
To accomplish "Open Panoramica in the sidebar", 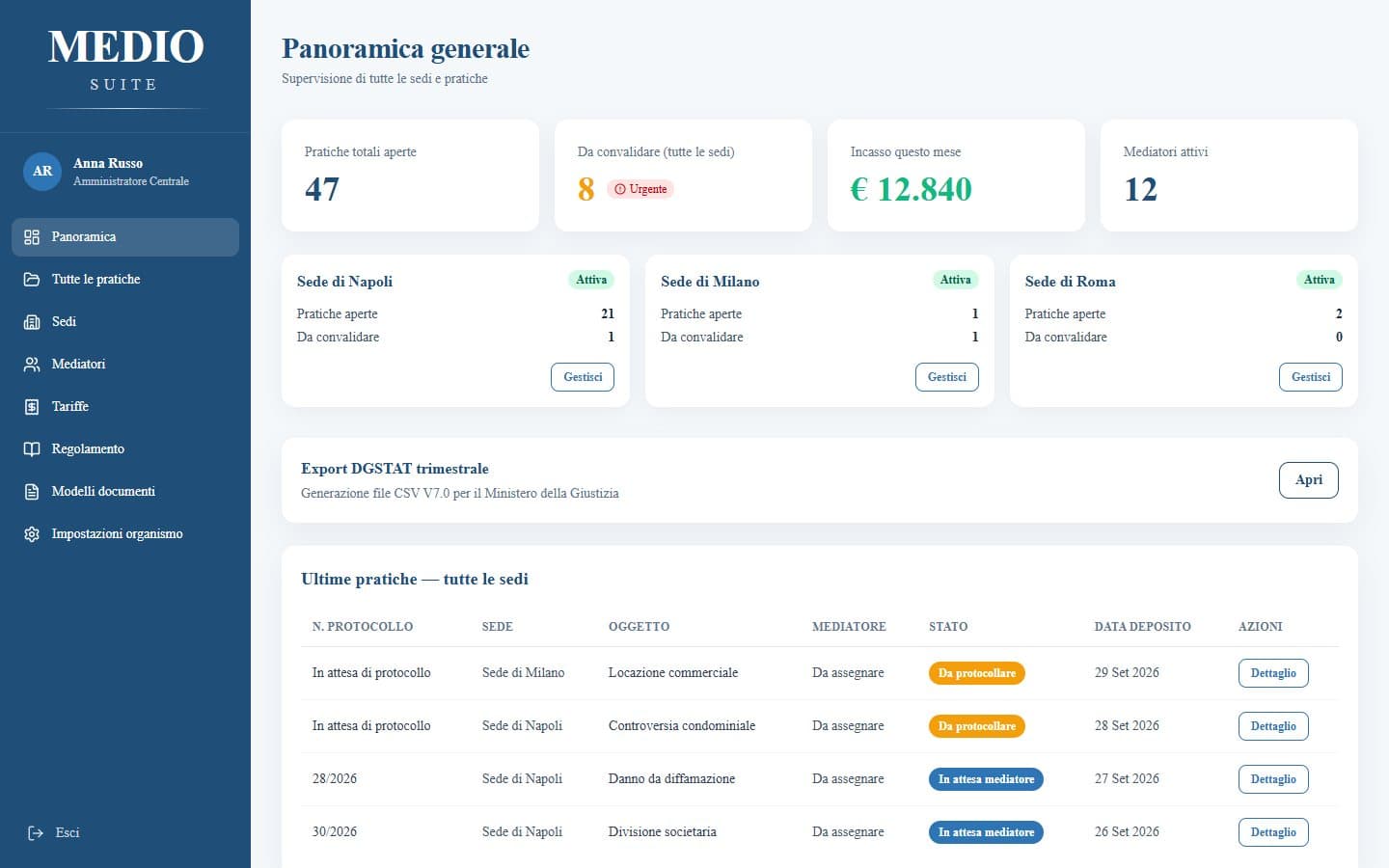I will (x=125, y=237).
